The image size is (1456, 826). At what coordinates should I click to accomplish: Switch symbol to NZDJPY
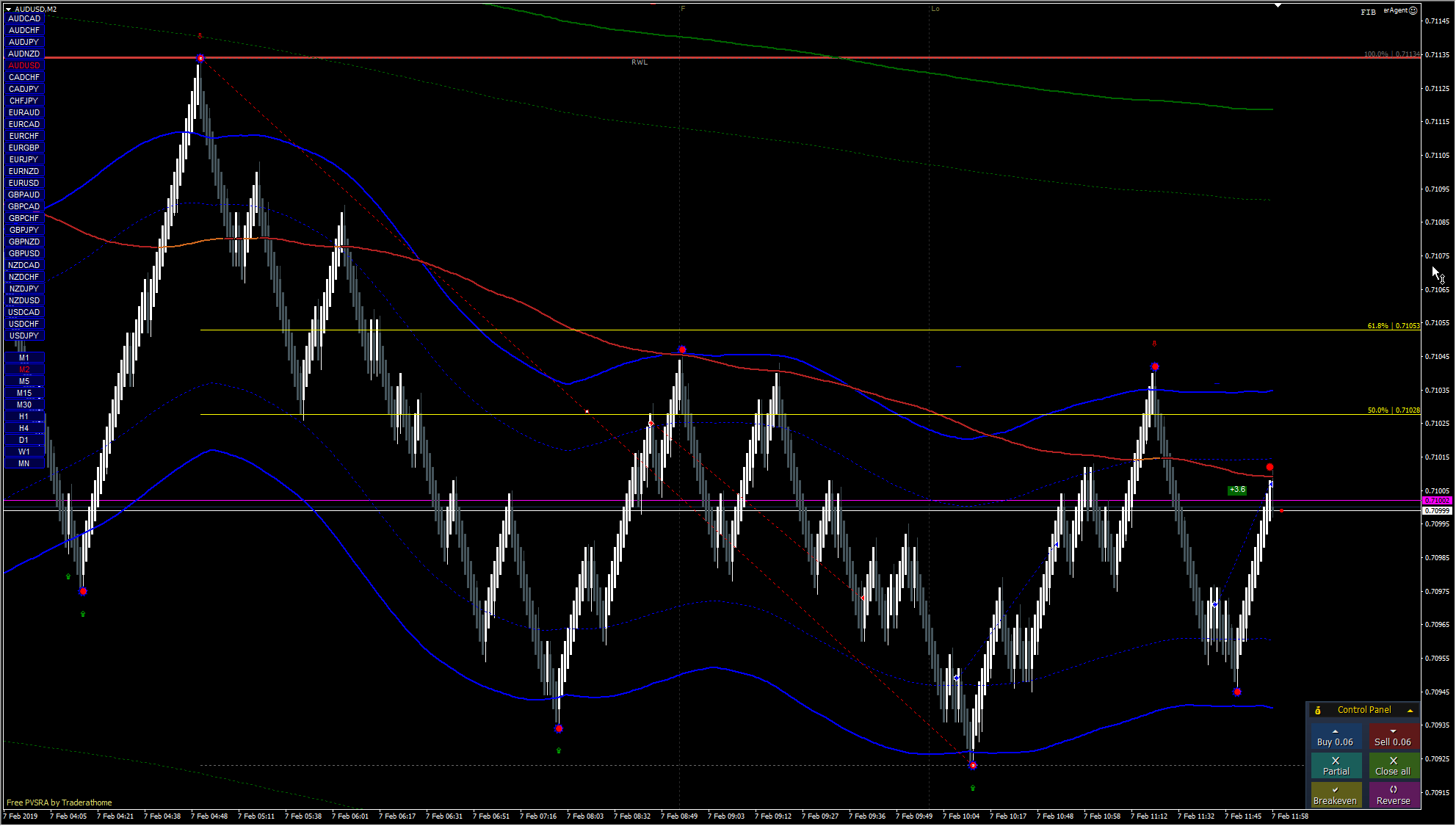[24, 289]
